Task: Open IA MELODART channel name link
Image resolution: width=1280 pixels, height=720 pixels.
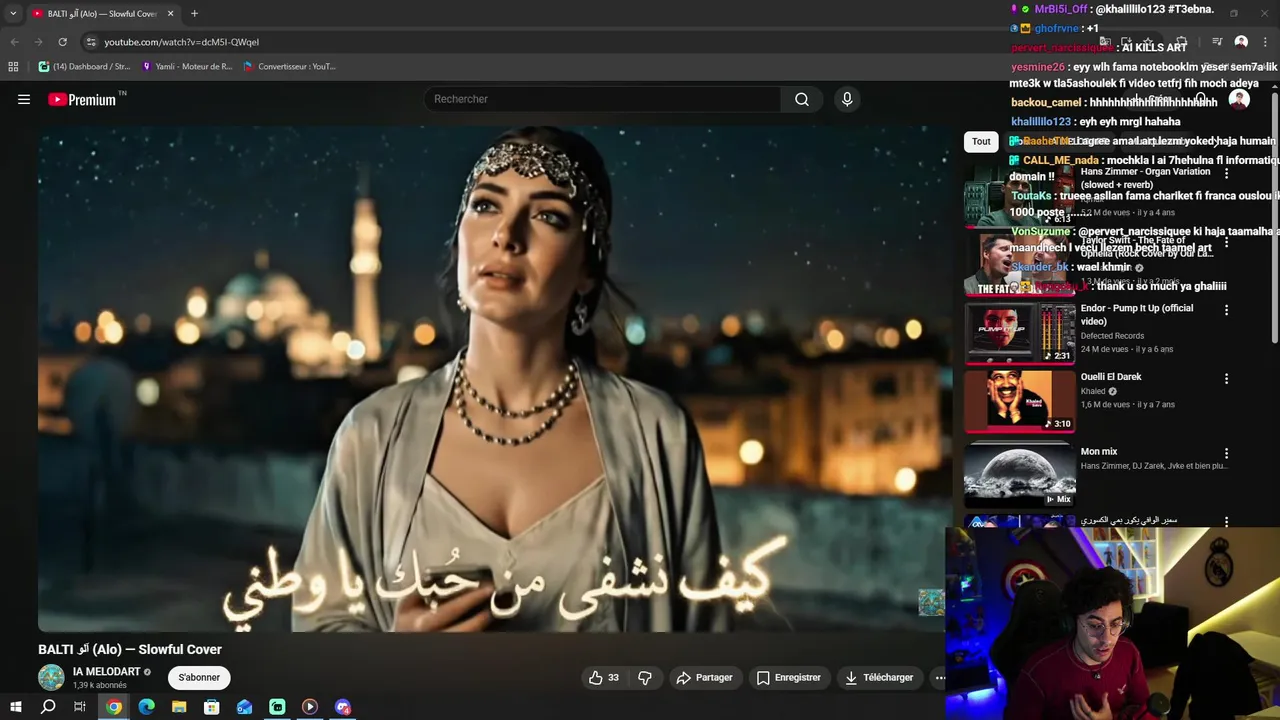Action: (x=107, y=672)
